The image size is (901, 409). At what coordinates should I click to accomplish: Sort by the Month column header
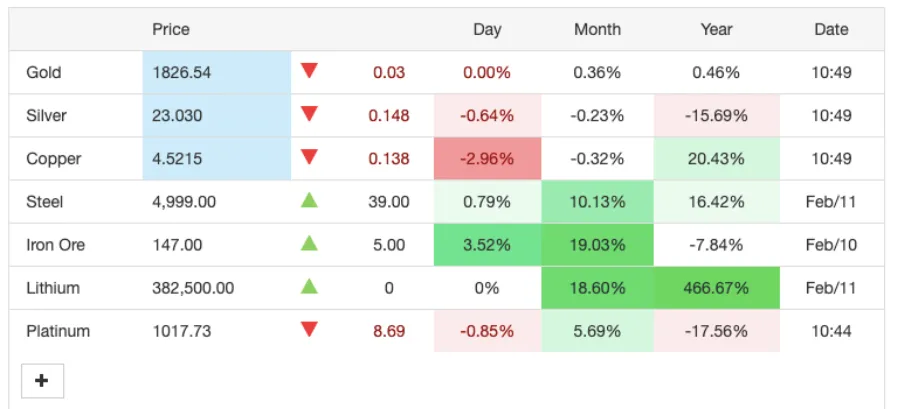[x=597, y=30]
